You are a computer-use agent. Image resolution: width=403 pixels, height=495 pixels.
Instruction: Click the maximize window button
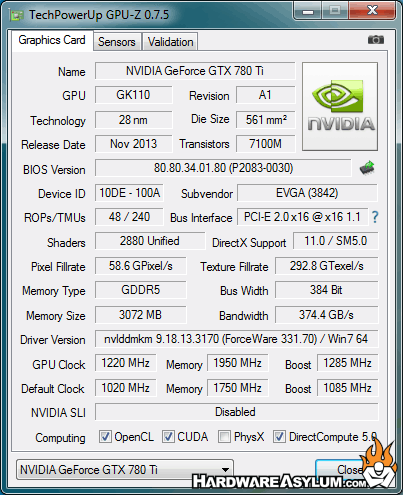335,11
